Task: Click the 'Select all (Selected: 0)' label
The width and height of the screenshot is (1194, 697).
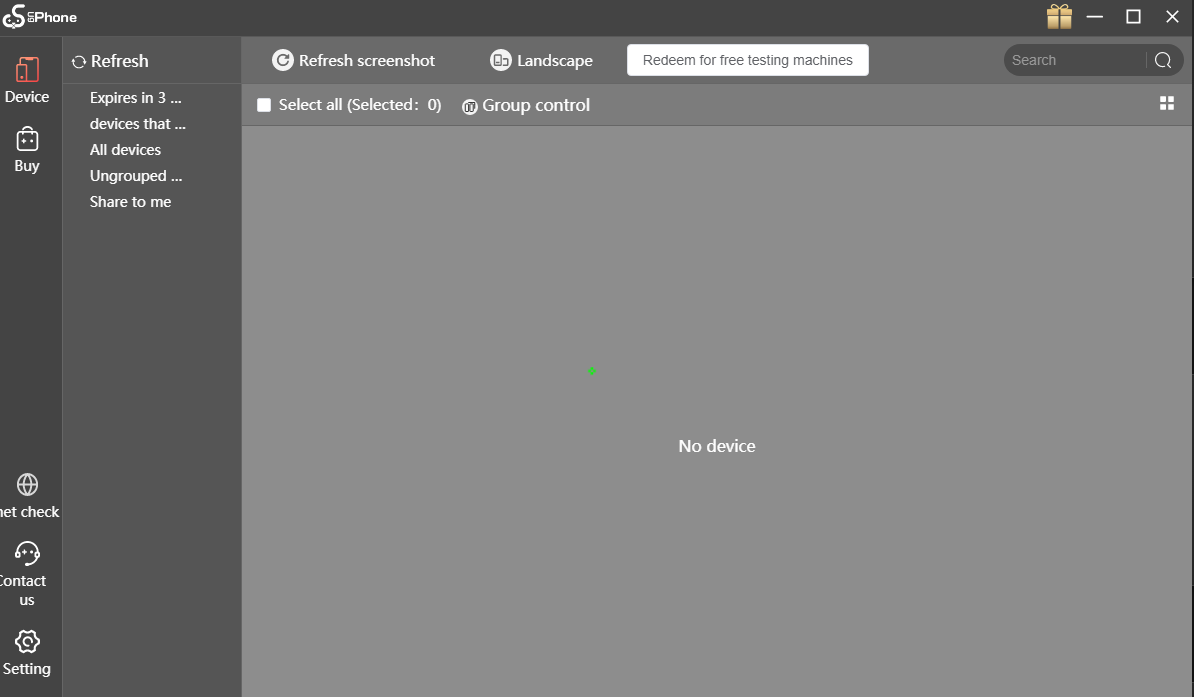Action: [x=360, y=105]
